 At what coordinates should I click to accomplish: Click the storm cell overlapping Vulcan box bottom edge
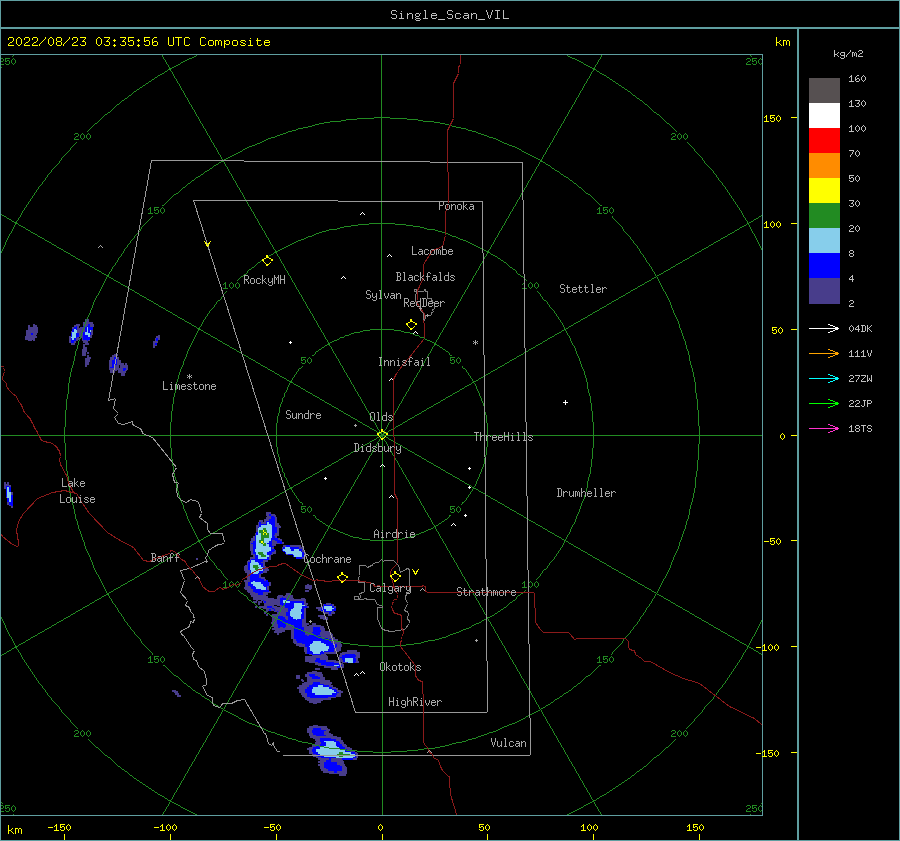(332, 750)
